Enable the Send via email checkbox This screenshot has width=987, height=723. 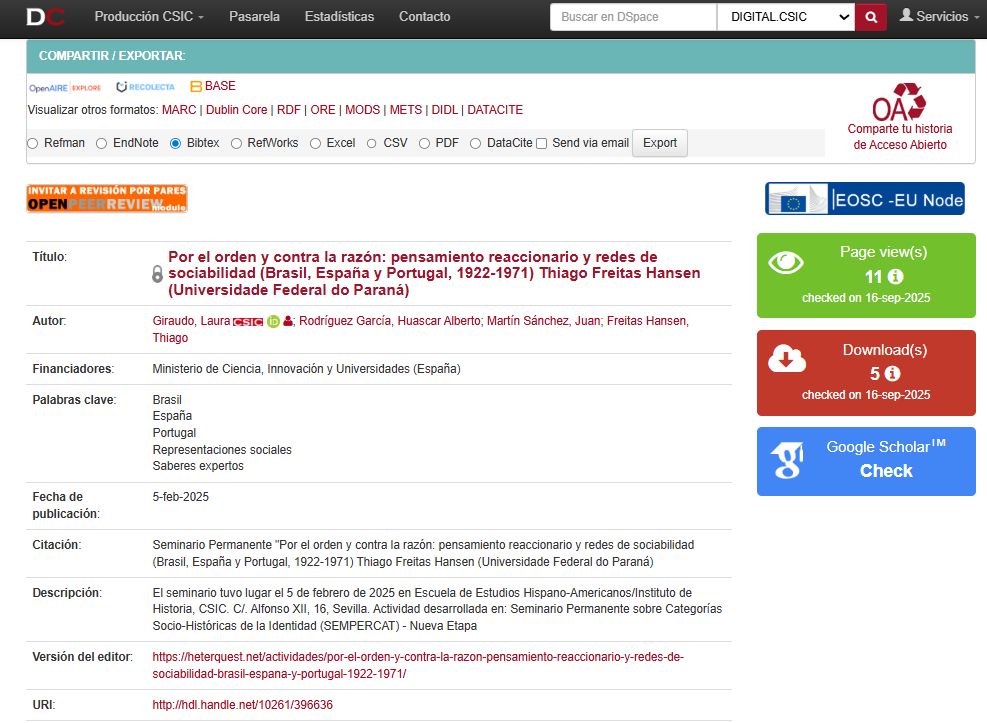541,143
